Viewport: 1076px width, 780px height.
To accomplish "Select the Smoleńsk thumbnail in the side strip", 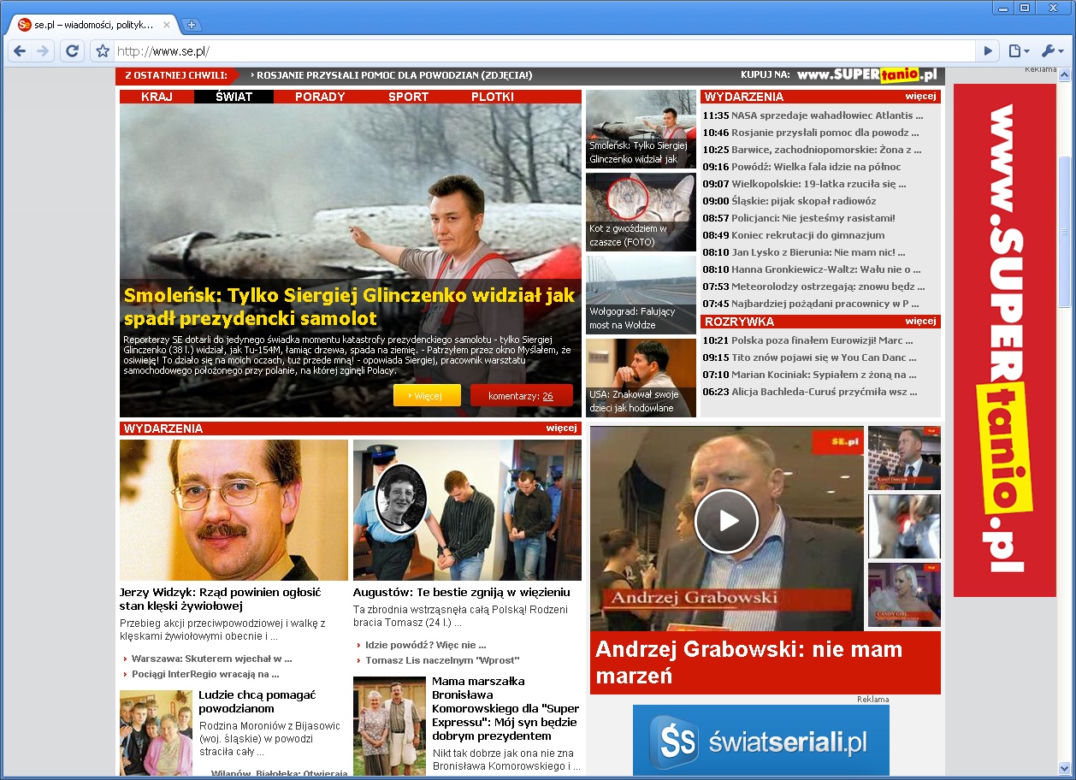I will pyautogui.click(x=641, y=129).
